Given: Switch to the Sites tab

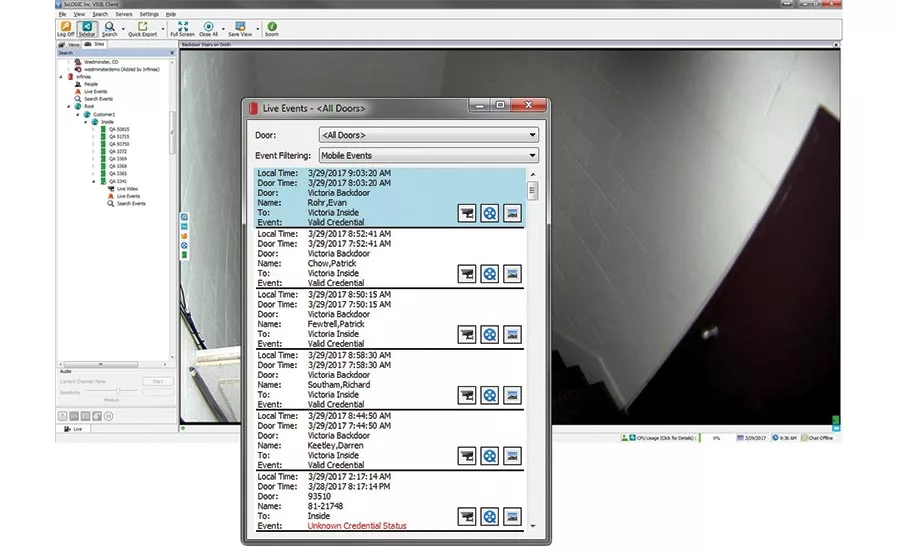Looking at the screenshot, I should pos(95,45).
